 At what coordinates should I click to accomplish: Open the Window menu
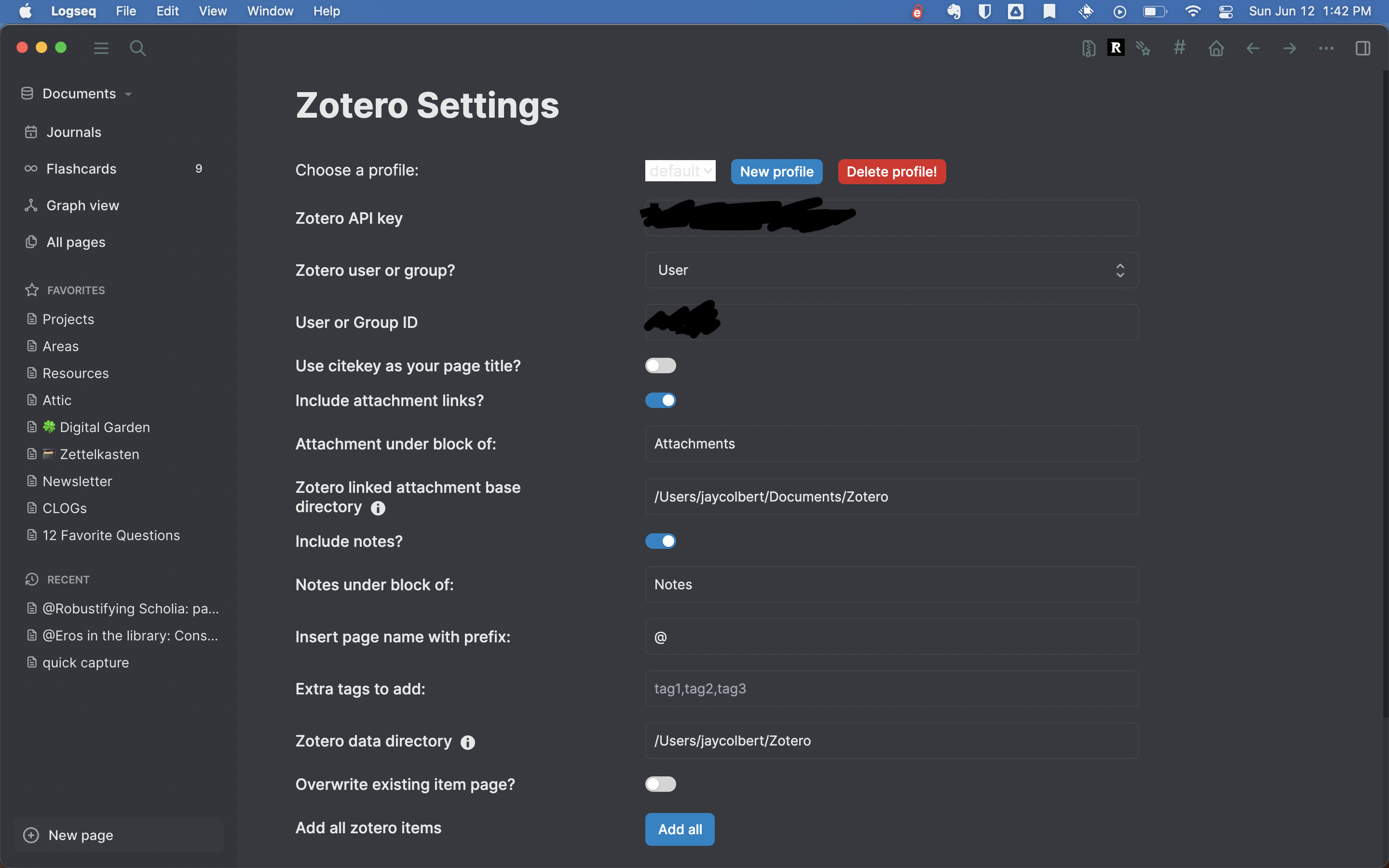pos(270,11)
